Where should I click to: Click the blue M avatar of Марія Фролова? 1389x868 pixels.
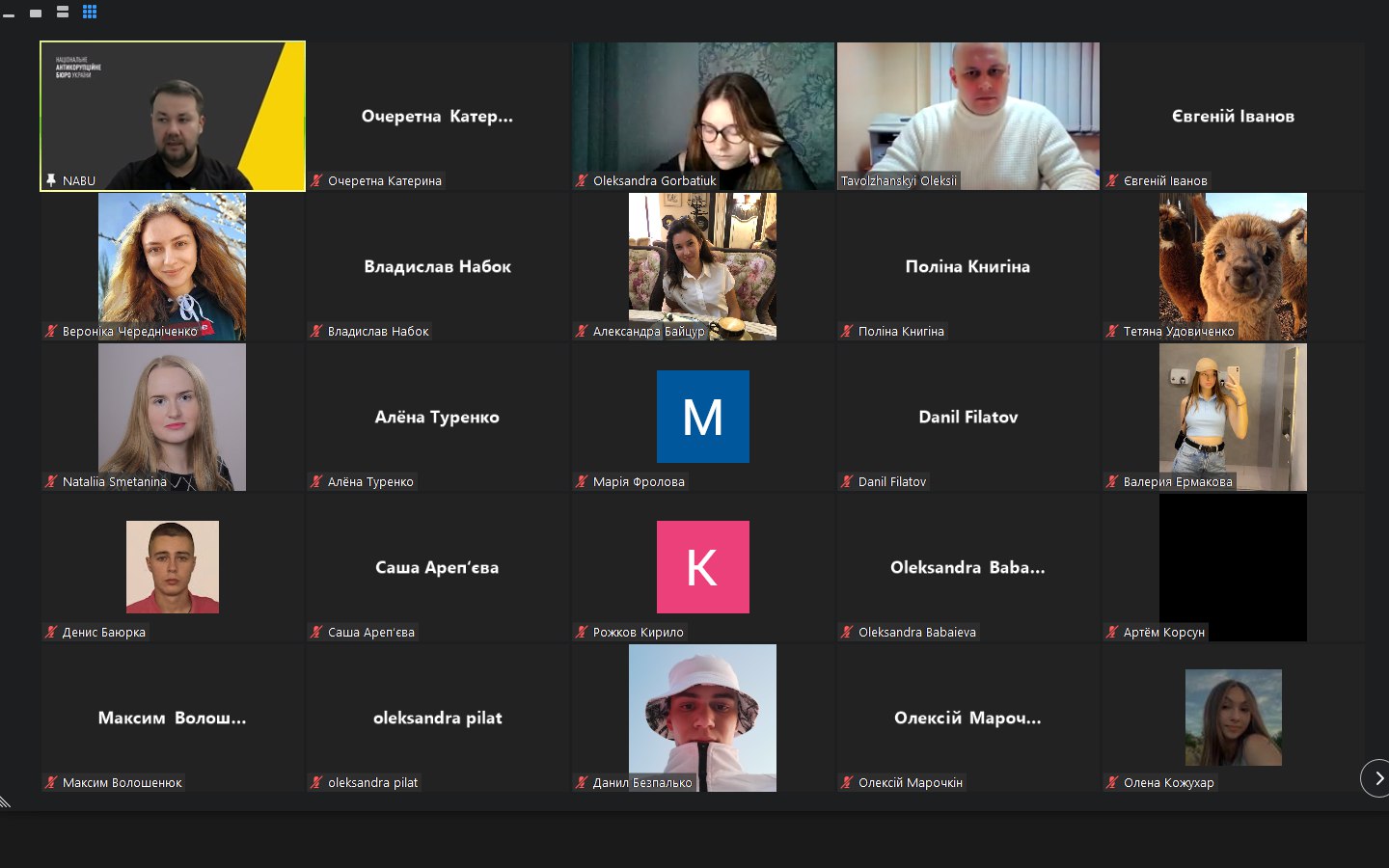[x=702, y=417]
